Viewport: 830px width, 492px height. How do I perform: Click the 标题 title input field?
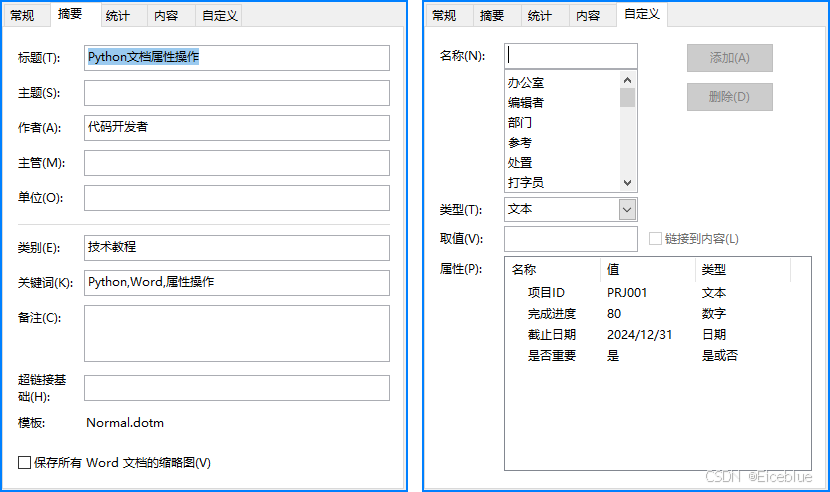(237, 58)
